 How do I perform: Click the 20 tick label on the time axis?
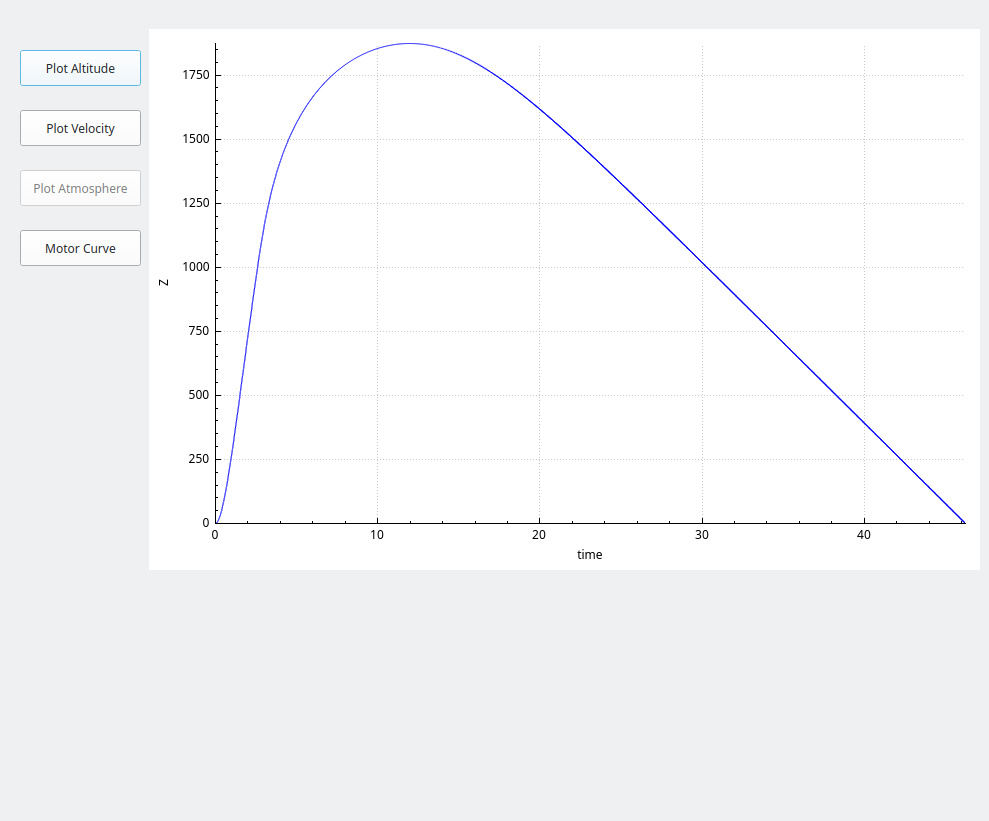coord(539,536)
